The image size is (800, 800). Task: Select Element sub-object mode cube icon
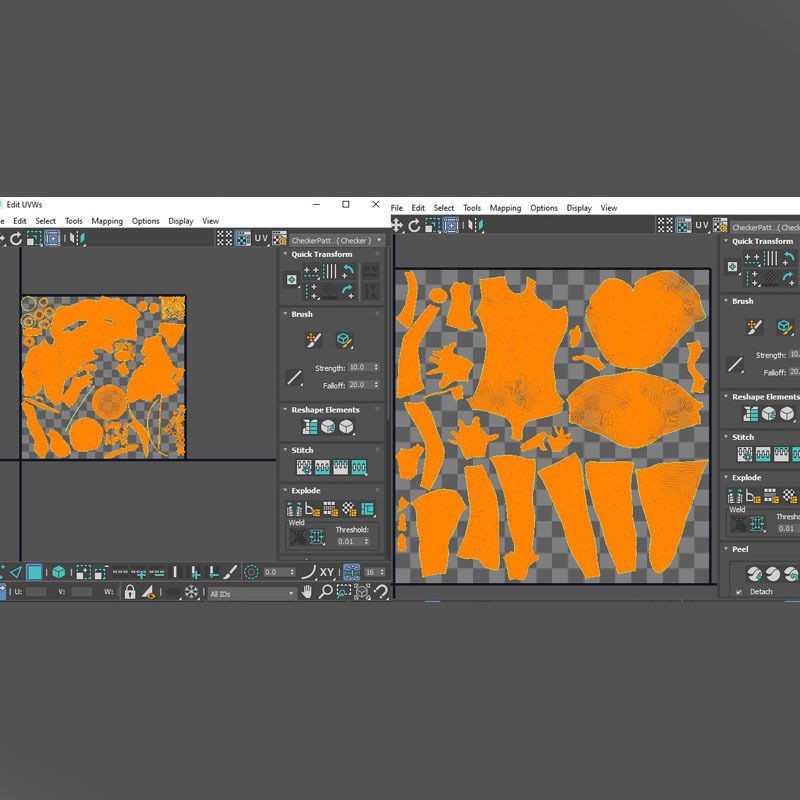pyautogui.click(x=59, y=572)
